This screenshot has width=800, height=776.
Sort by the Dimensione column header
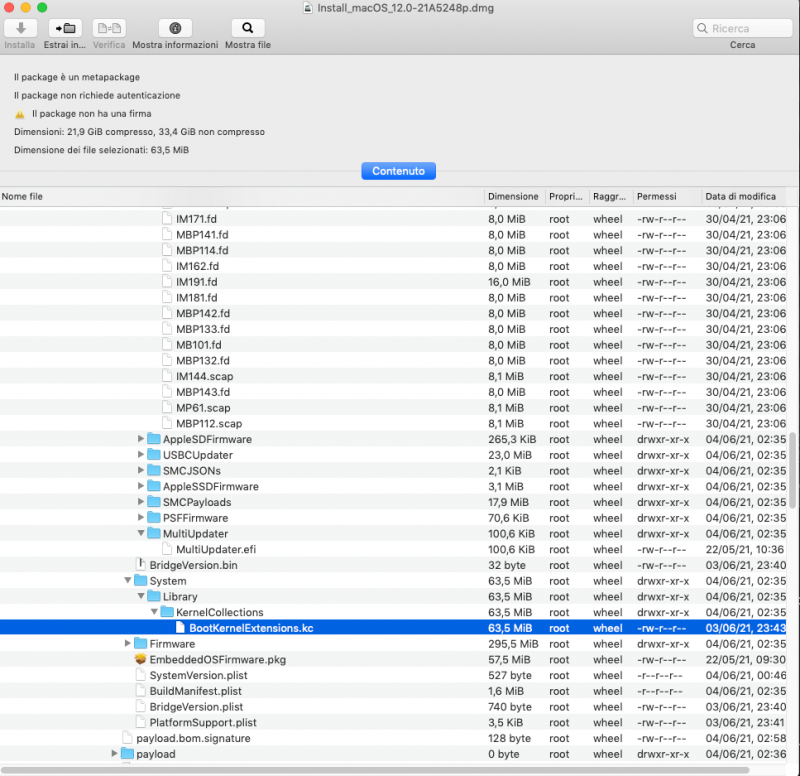(x=513, y=196)
